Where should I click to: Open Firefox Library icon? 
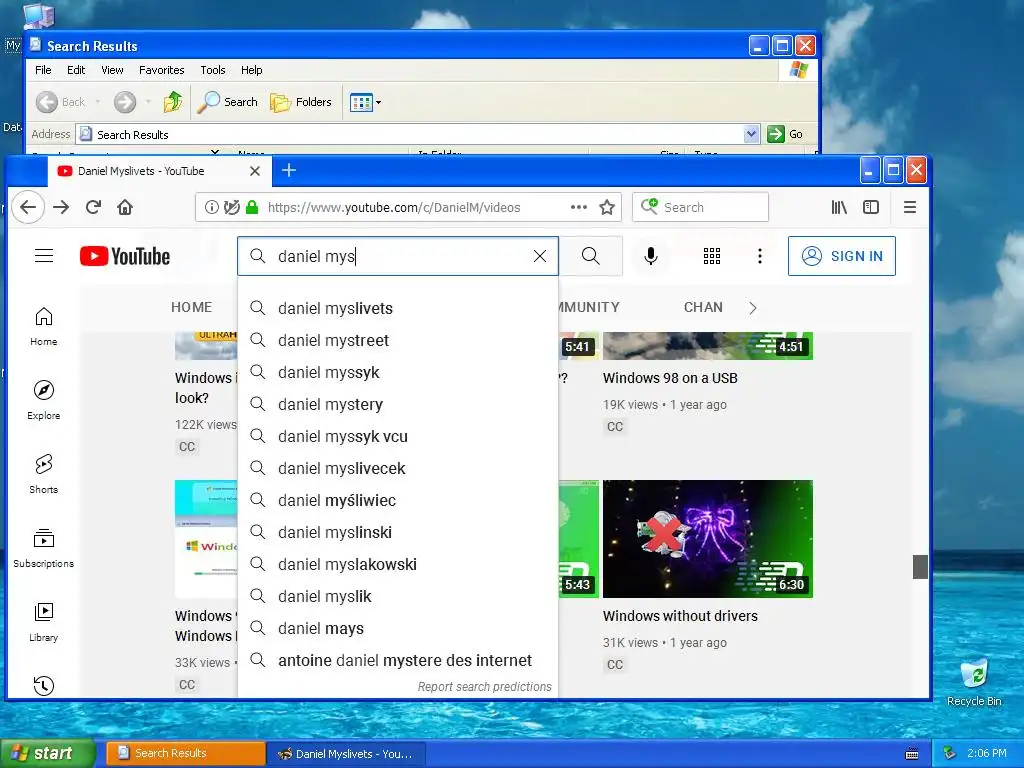839,207
